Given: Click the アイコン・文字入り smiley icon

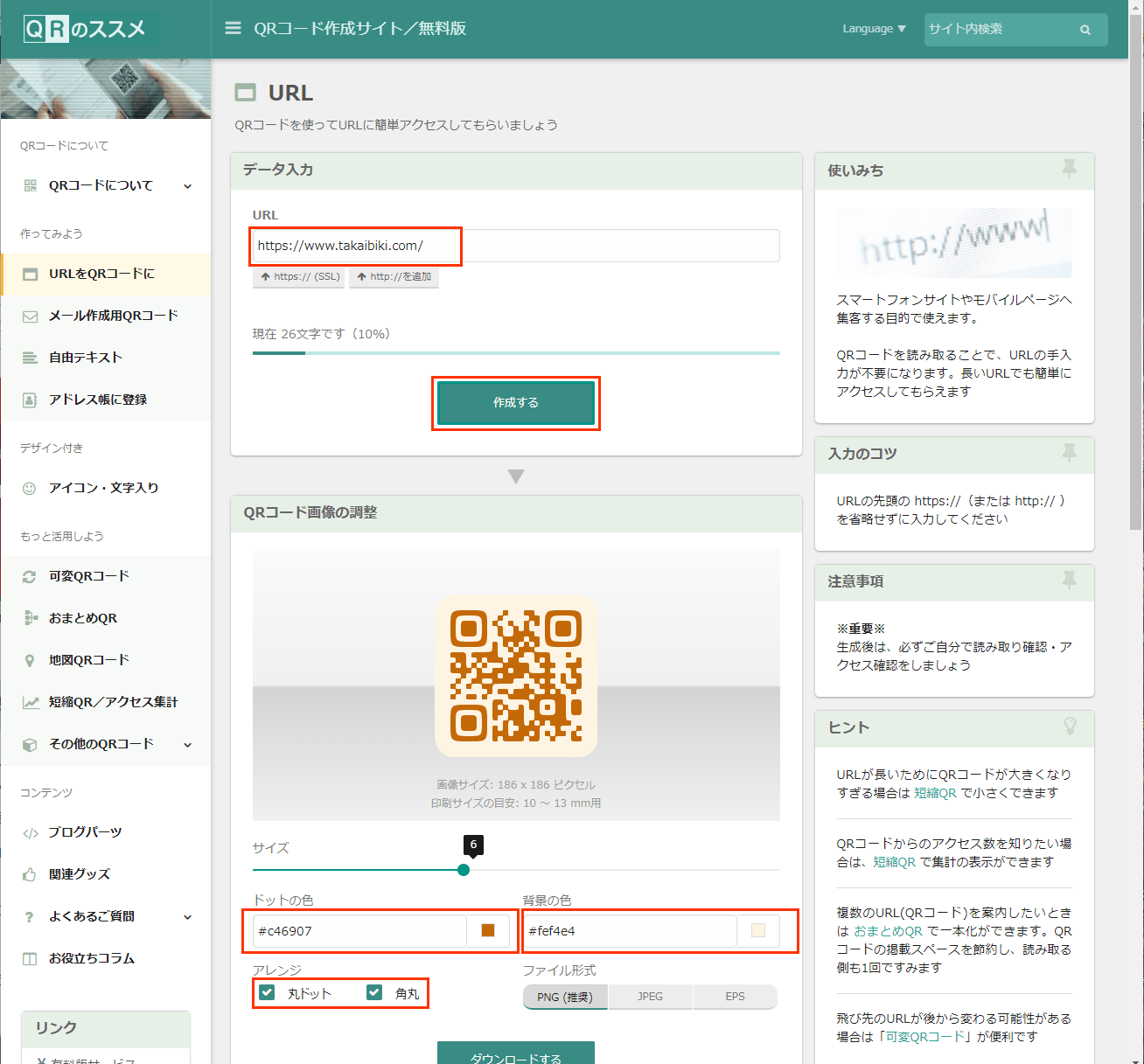Looking at the screenshot, I should pos(30,488).
